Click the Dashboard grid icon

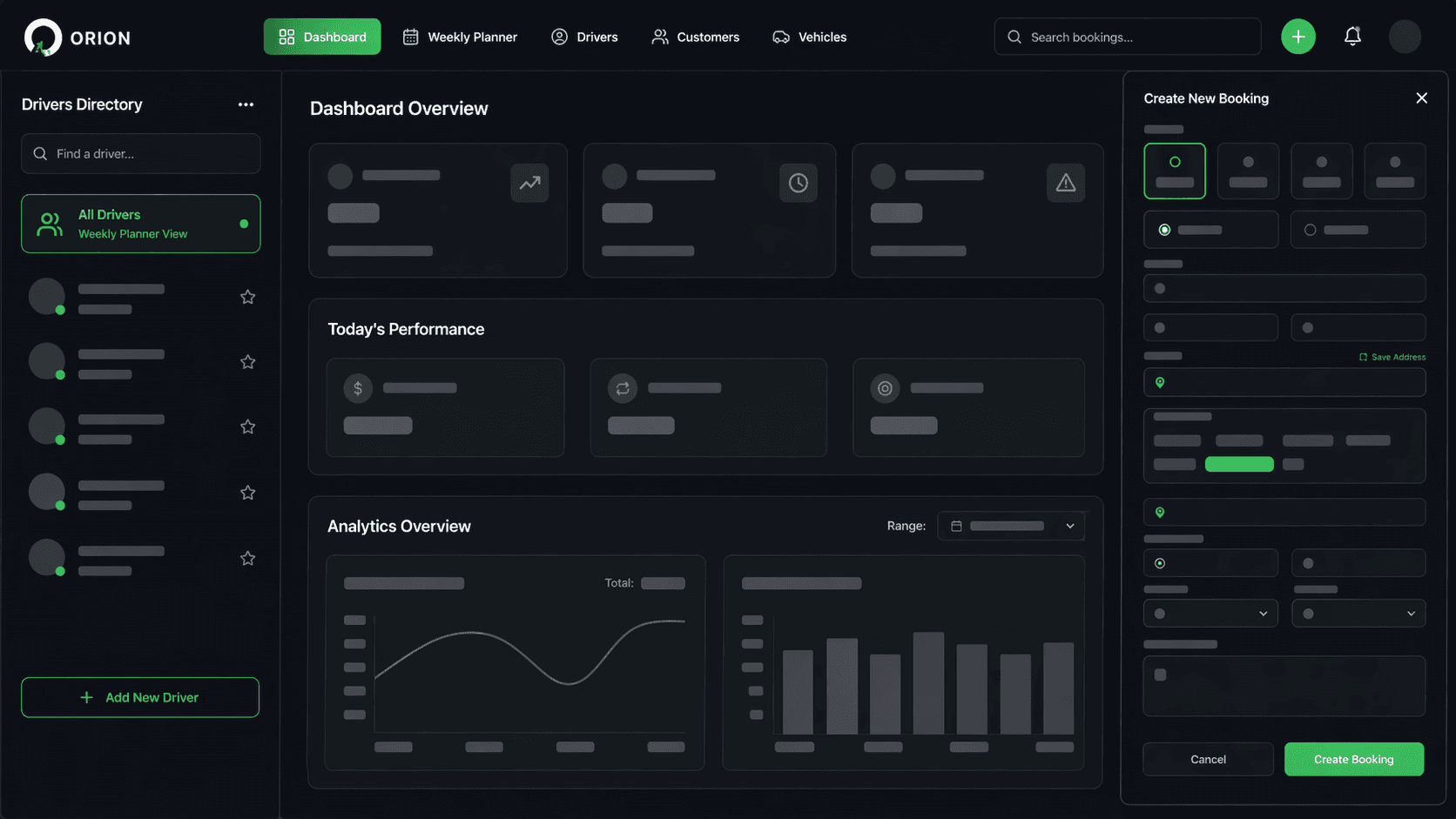tap(286, 37)
